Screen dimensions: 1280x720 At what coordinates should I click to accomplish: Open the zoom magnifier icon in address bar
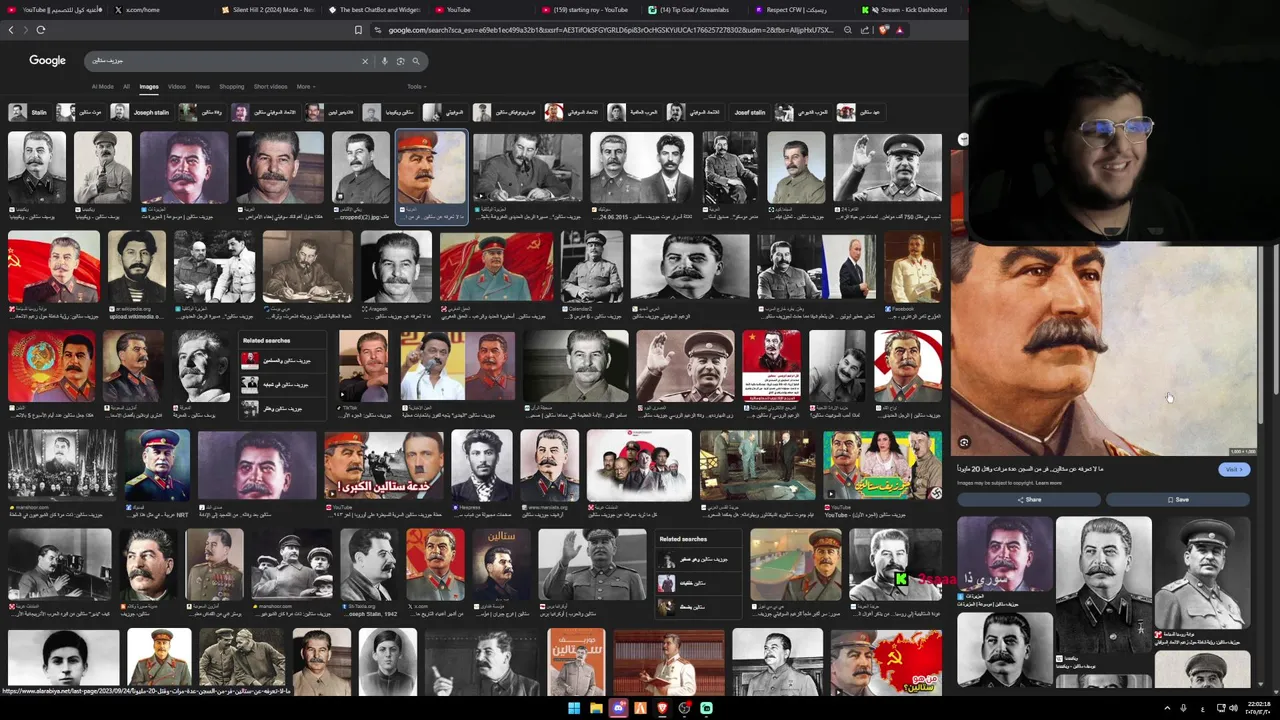coord(847,30)
